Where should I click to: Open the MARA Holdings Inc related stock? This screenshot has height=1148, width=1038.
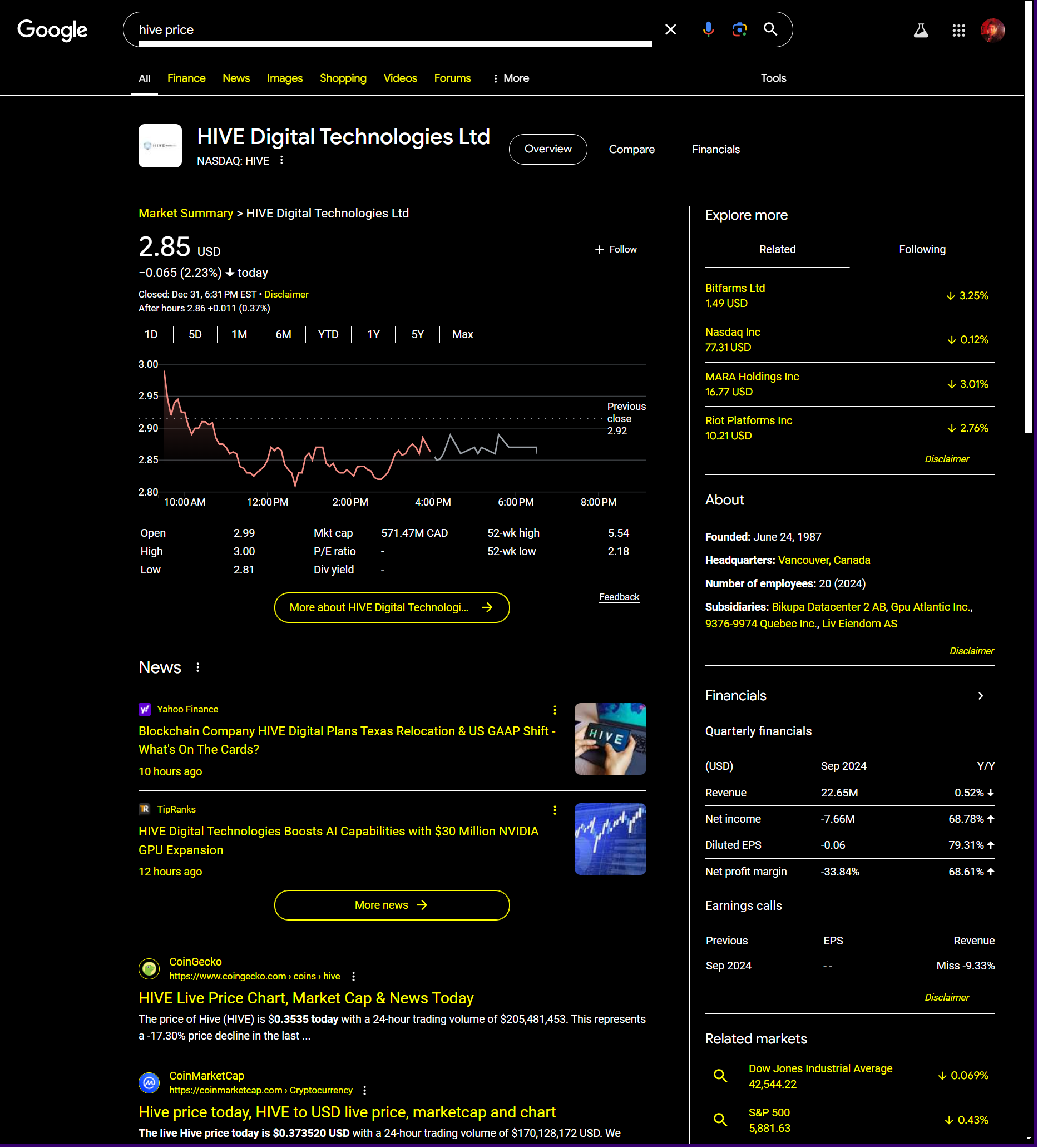click(x=849, y=384)
